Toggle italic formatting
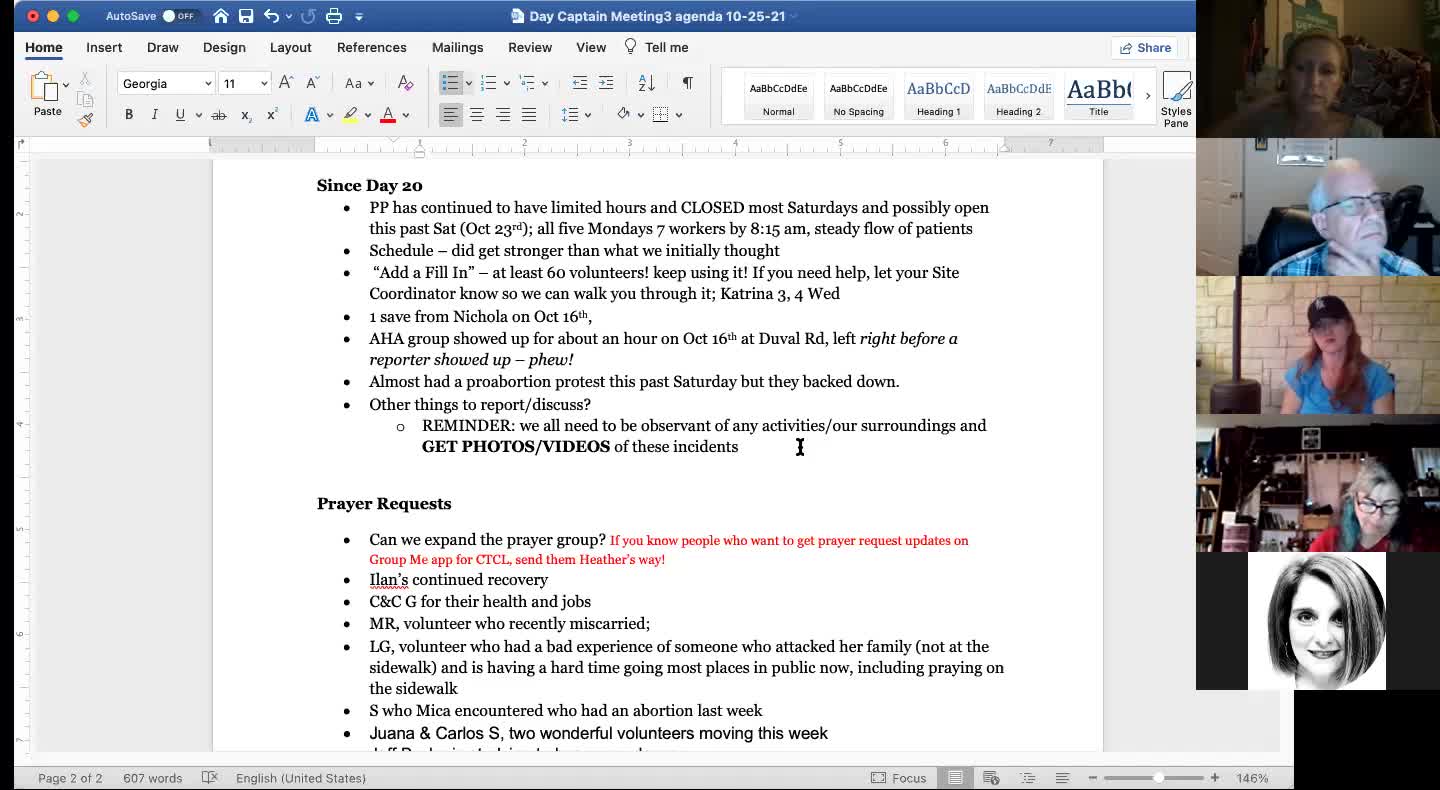 (x=154, y=115)
